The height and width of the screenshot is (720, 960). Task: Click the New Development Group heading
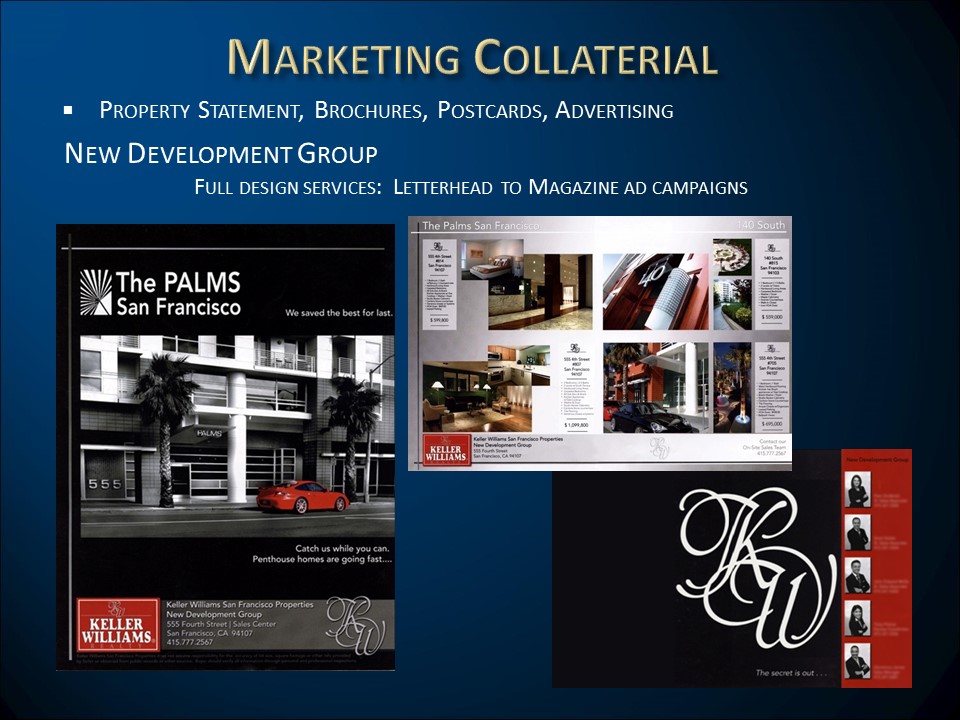tap(221, 153)
